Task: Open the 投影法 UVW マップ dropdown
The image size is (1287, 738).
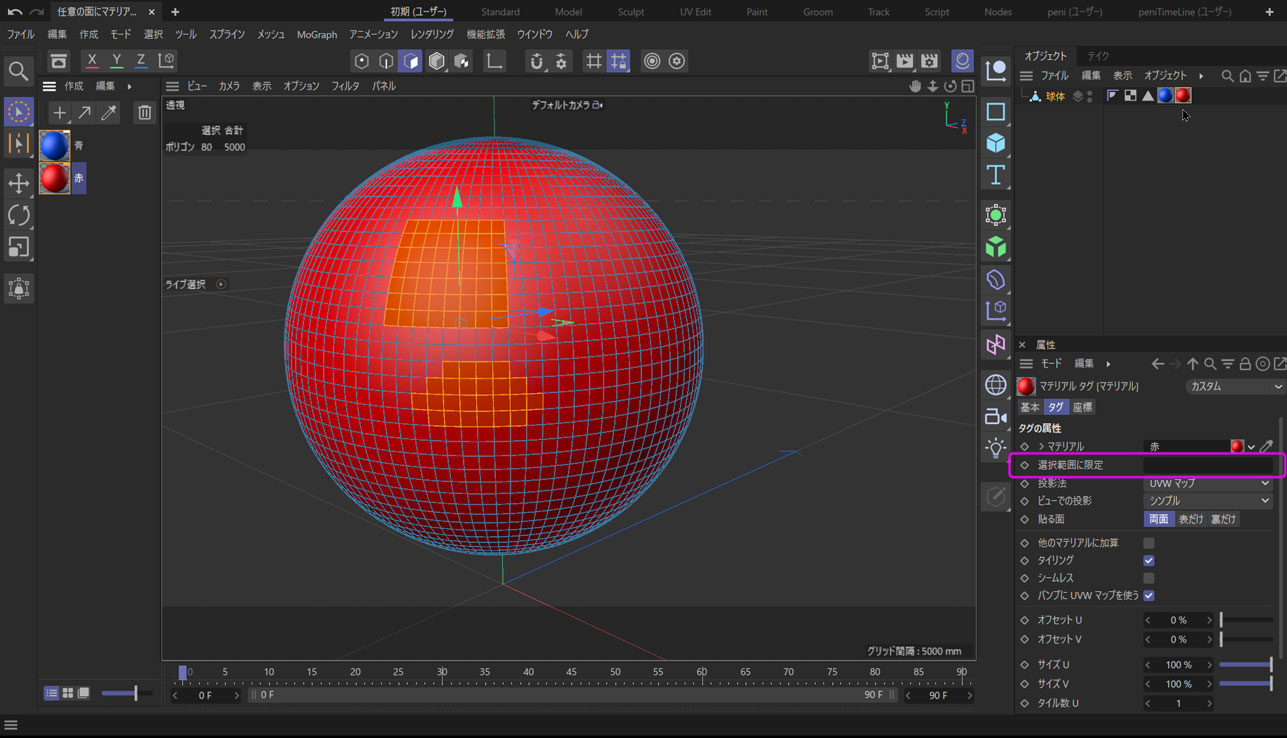Action: [1208, 484]
